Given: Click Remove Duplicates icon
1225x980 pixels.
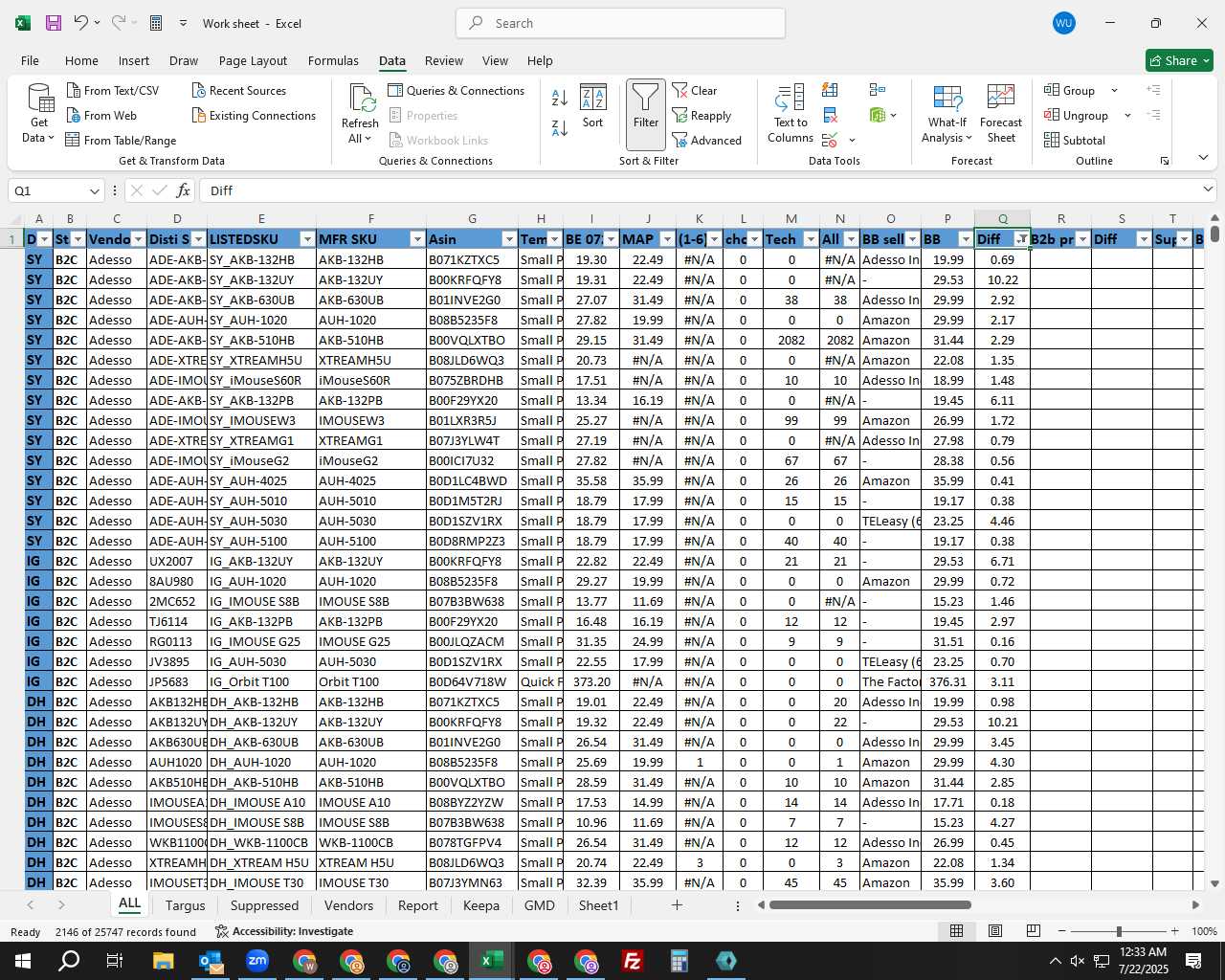Looking at the screenshot, I should (x=831, y=115).
